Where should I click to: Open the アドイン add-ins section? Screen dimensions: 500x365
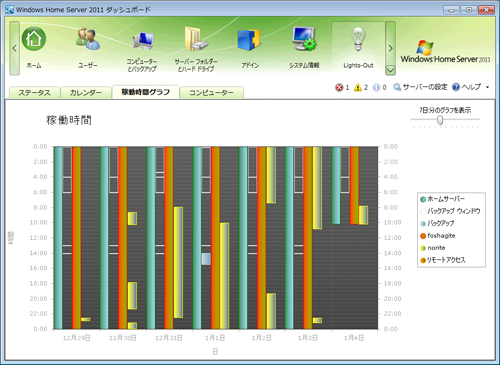pos(249,40)
